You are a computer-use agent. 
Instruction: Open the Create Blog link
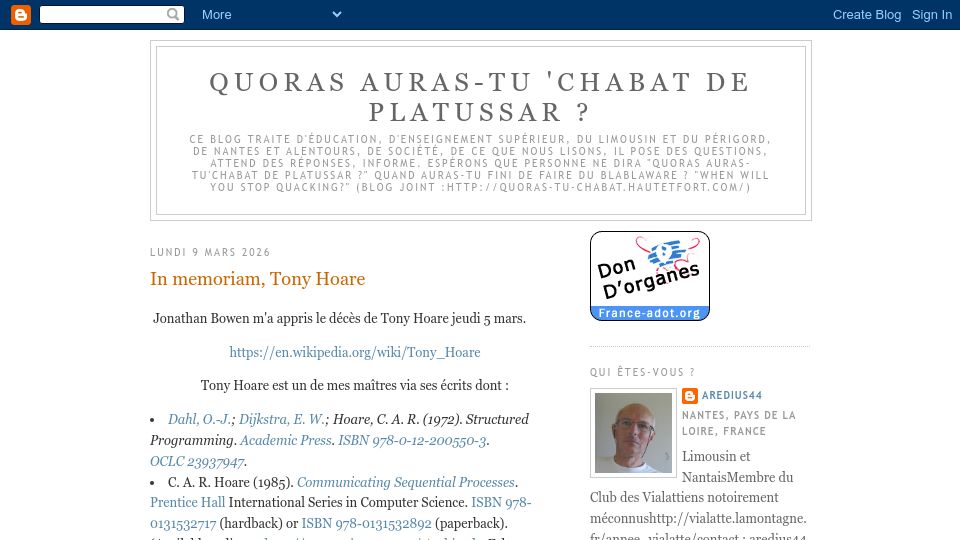pyautogui.click(x=866, y=15)
